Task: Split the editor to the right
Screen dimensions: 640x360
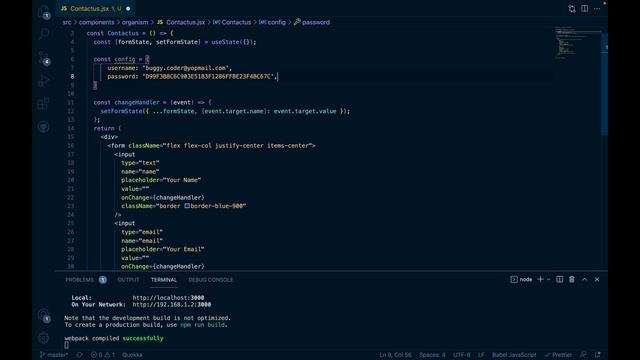Action: [584, 9]
